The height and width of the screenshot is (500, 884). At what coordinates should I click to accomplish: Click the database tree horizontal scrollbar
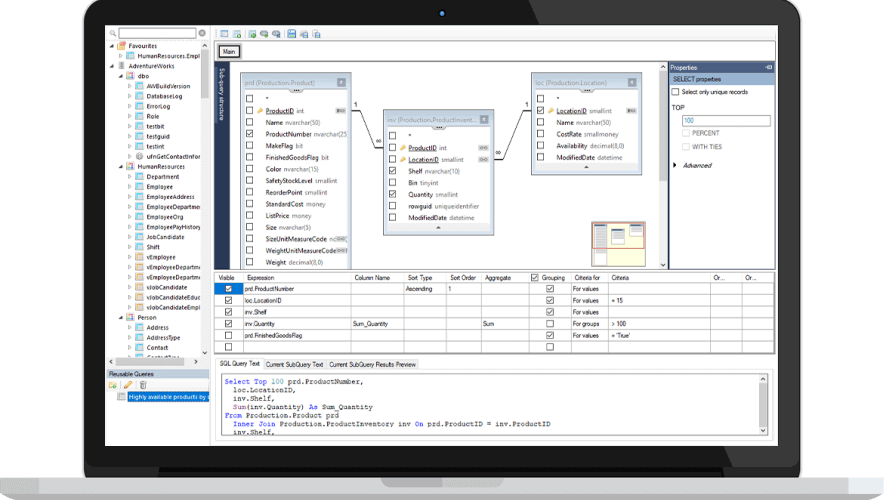pyautogui.click(x=153, y=362)
